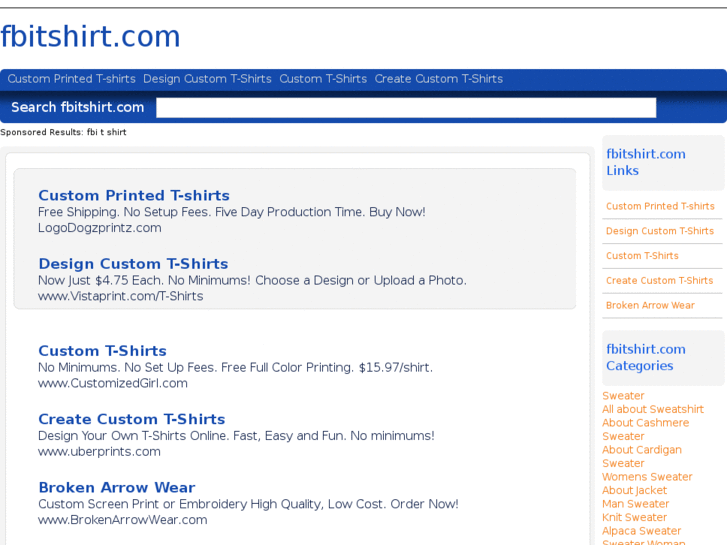Screen dimensions: 727x545
Task: Open the Broken Arrow Wear ad headline
Action: point(117,487)
